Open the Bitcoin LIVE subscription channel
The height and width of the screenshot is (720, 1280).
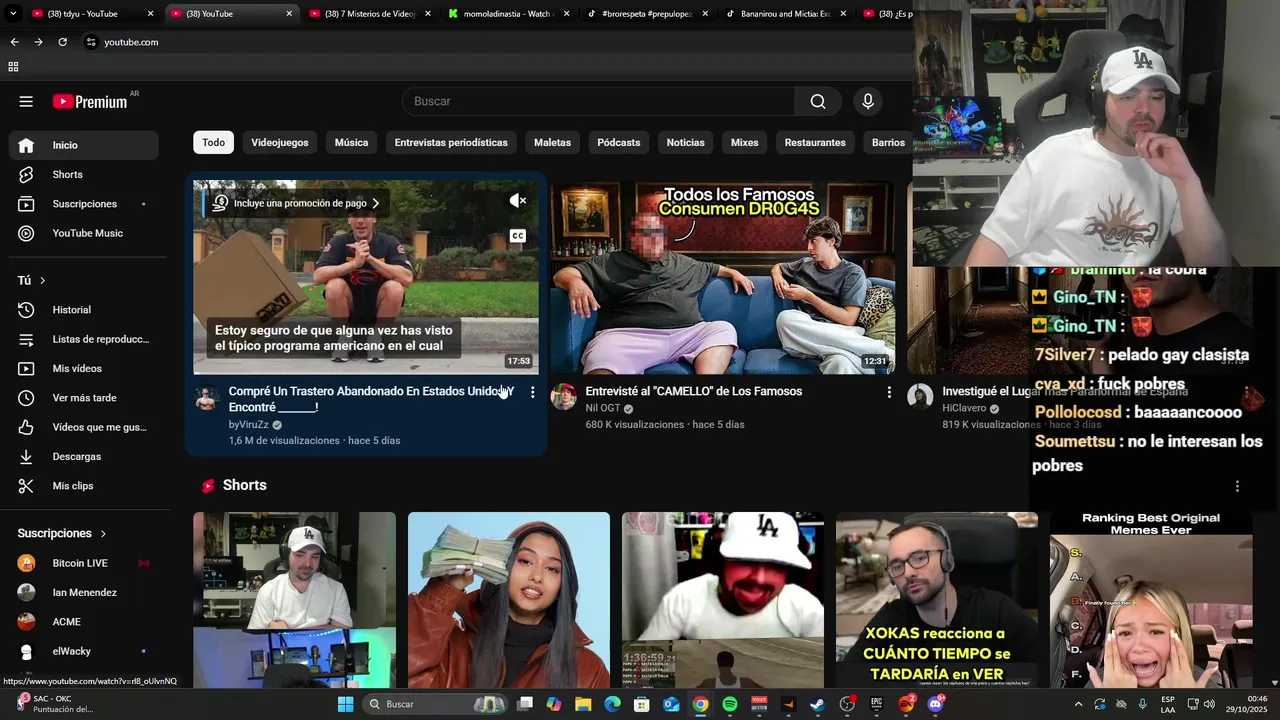(x=84, y=563)
